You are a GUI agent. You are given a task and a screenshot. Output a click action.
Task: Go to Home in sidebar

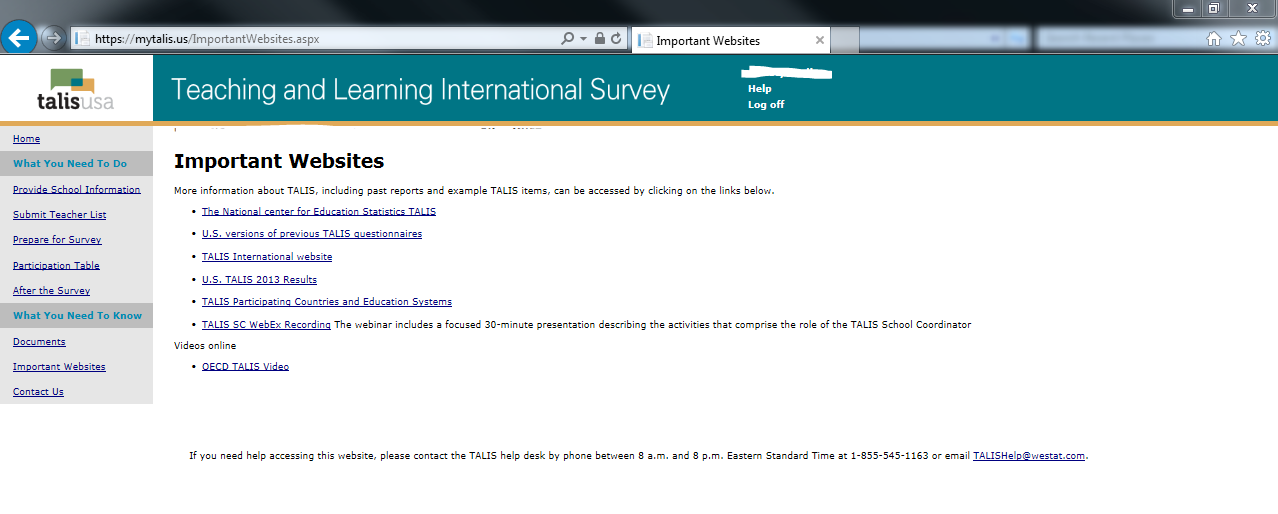pyautogui.click(x=27, y=139)
